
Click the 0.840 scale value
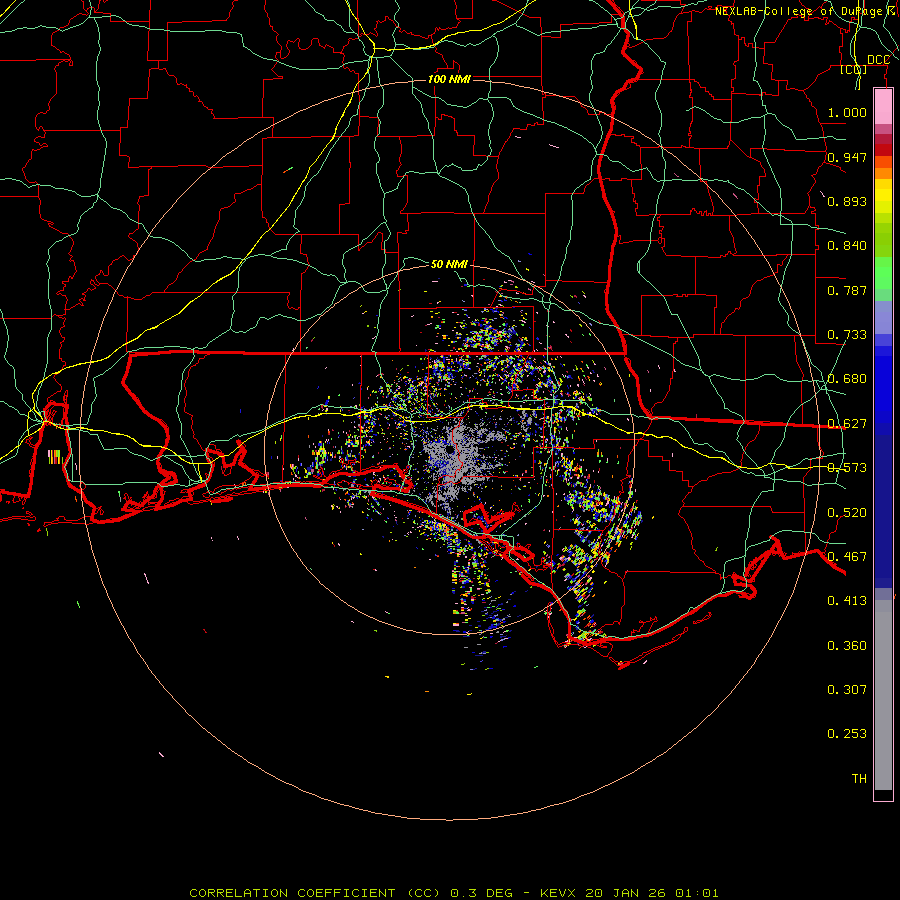click(847, 246)
